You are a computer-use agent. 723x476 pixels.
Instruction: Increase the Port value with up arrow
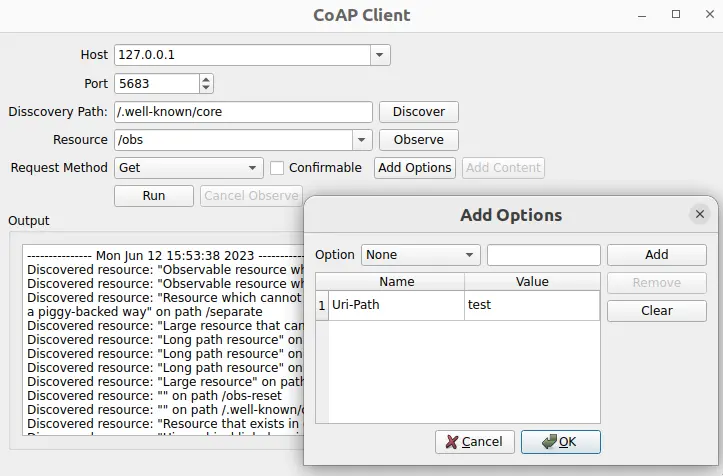click(206, 80)
